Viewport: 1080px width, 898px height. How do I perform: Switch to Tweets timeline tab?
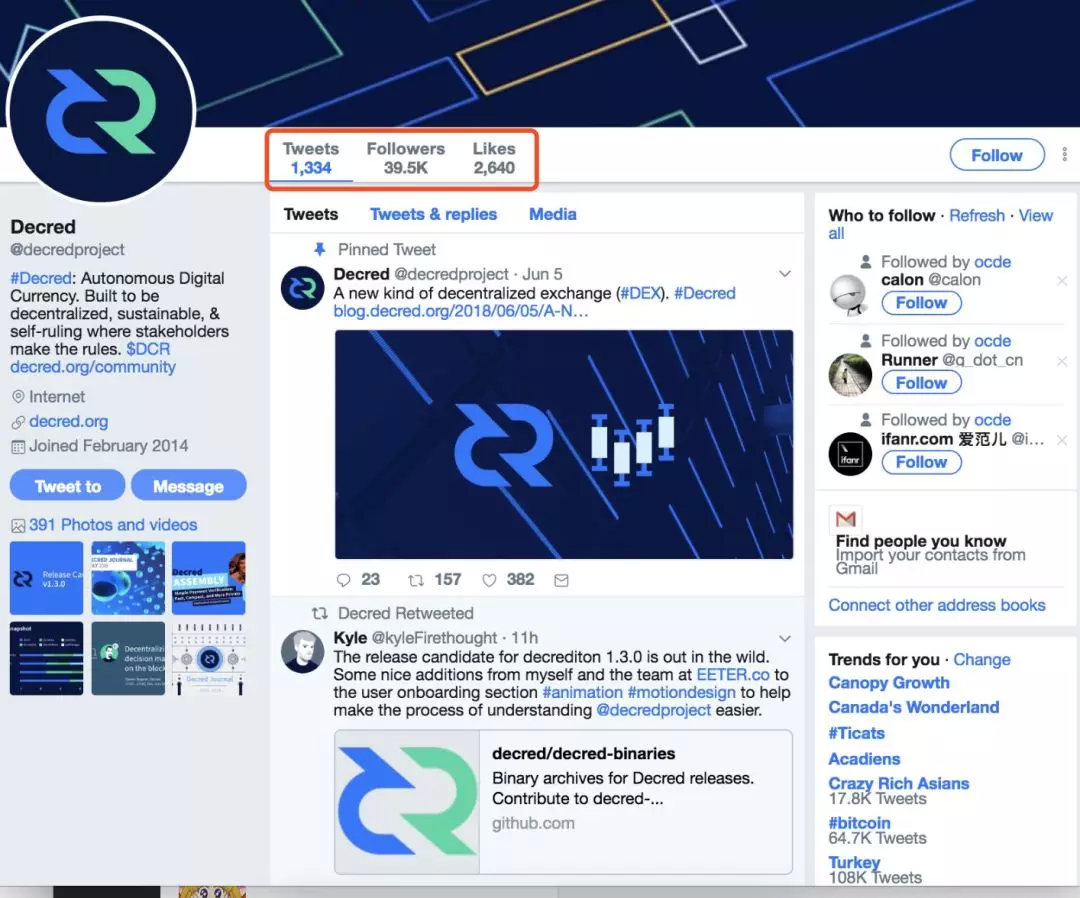311,214
